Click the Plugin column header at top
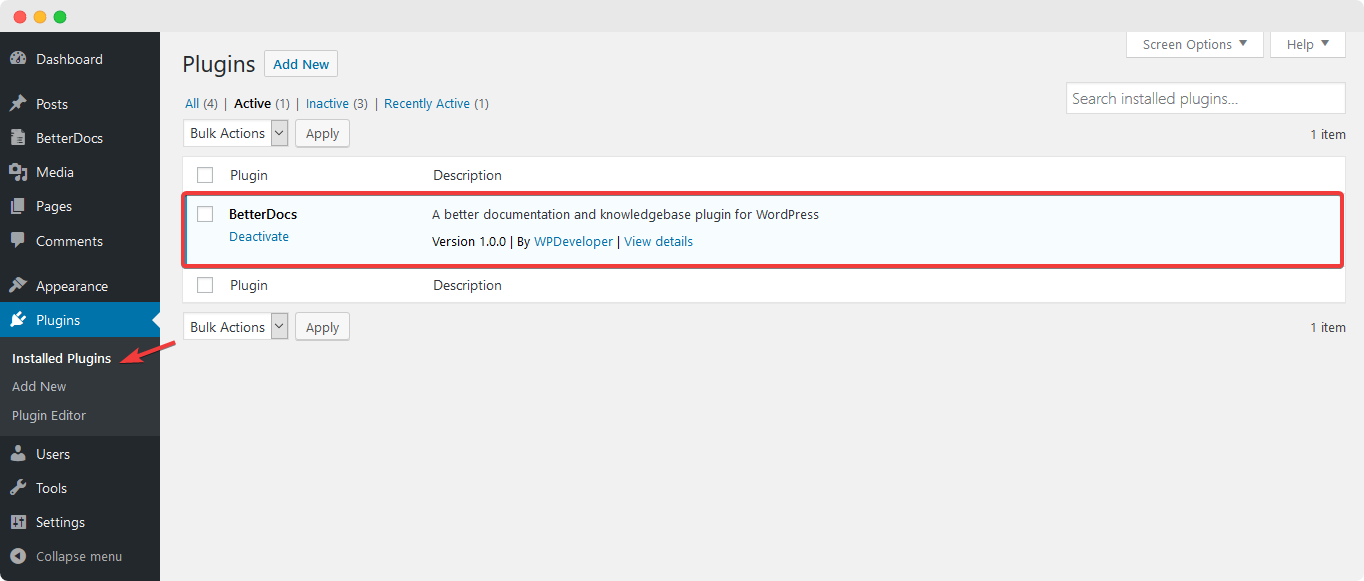The height and width of the screenshot is (581, 1364). 249,175
